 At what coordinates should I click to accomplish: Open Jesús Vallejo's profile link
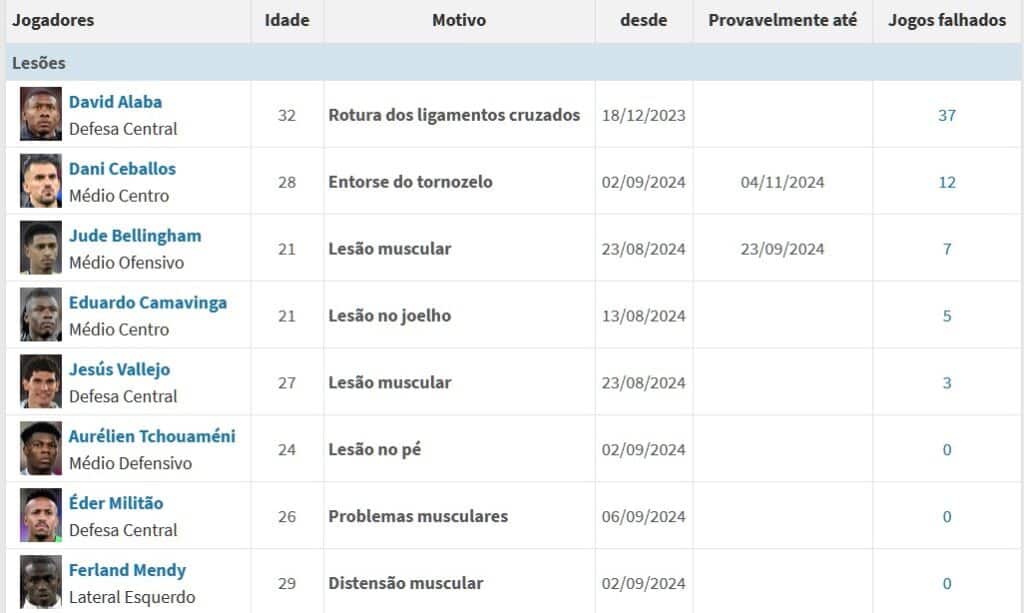pyautogui.click(x=120, y=369)
